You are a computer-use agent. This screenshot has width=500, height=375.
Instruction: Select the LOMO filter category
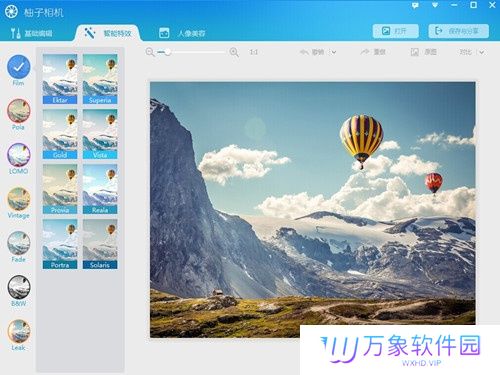click(x=19, y=155)
